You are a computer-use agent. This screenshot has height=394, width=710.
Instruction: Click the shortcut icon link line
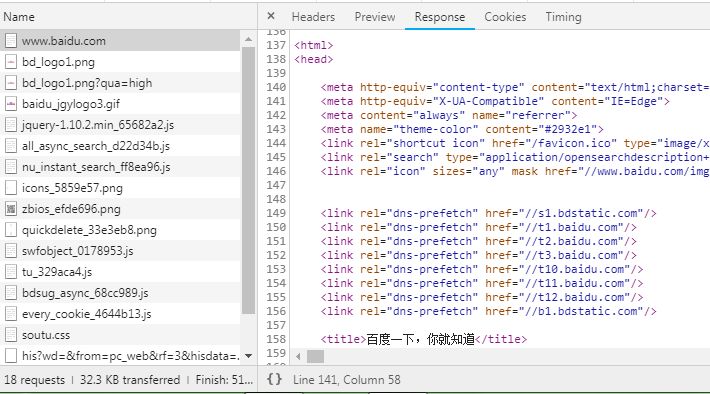coord(515,143)
